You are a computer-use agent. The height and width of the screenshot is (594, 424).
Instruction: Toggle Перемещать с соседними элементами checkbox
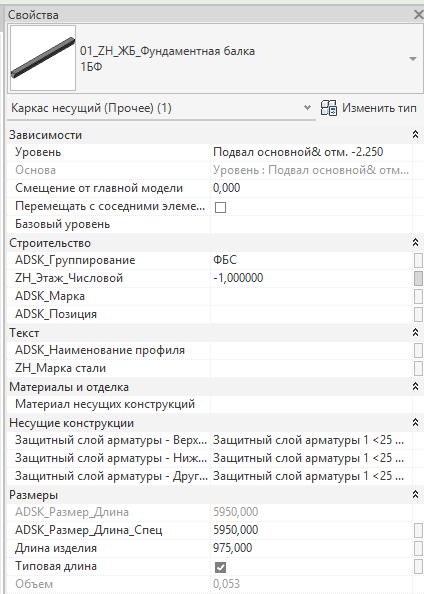221,207
